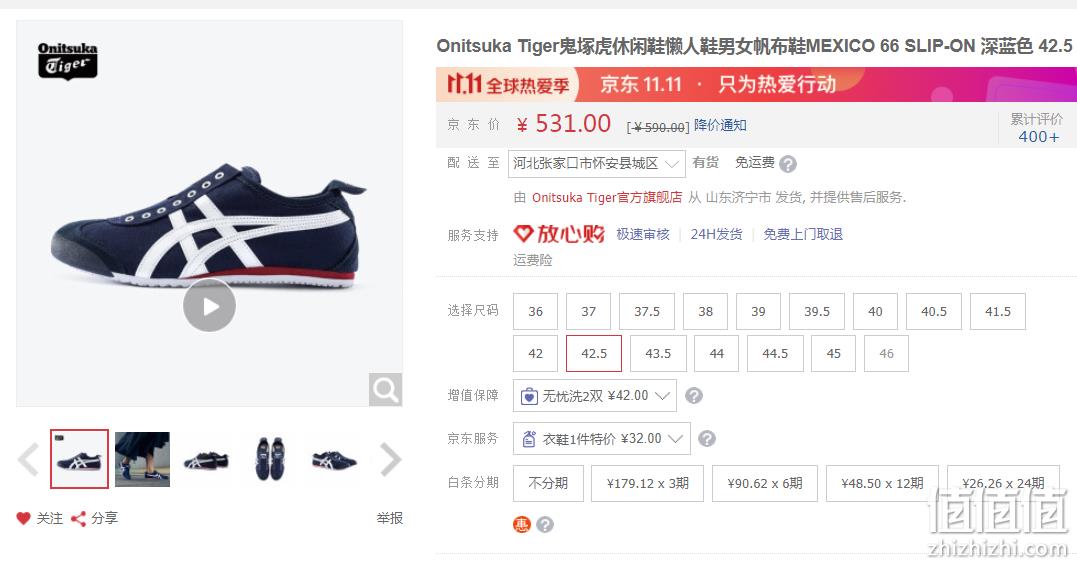Image resolution: width=1077 pixels, height=566 pixels.
Task: Click help icon beside 无忧洗2双 dropdown
Action: tap(694, 396)
